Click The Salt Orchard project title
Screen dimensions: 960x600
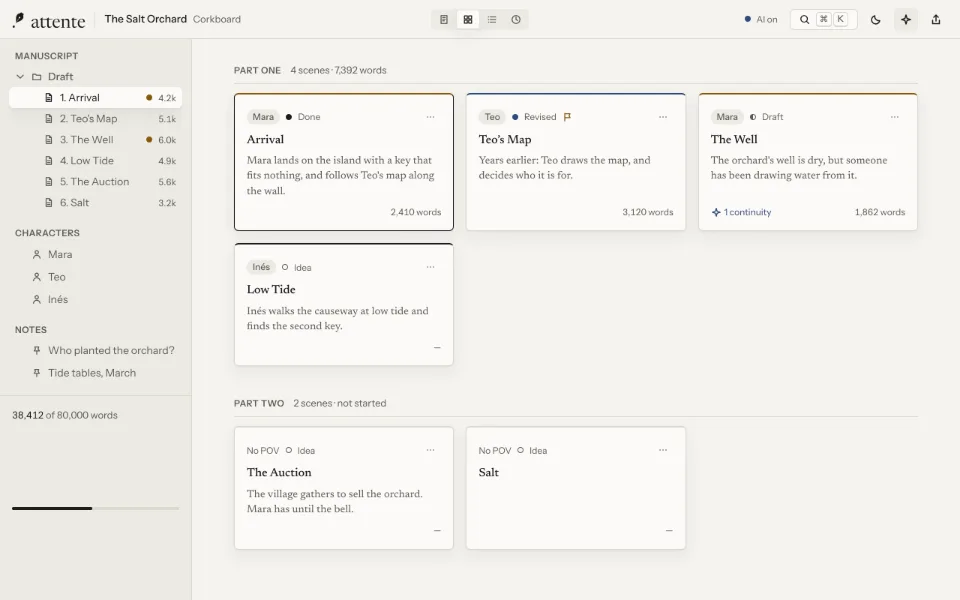coord(146,19)
